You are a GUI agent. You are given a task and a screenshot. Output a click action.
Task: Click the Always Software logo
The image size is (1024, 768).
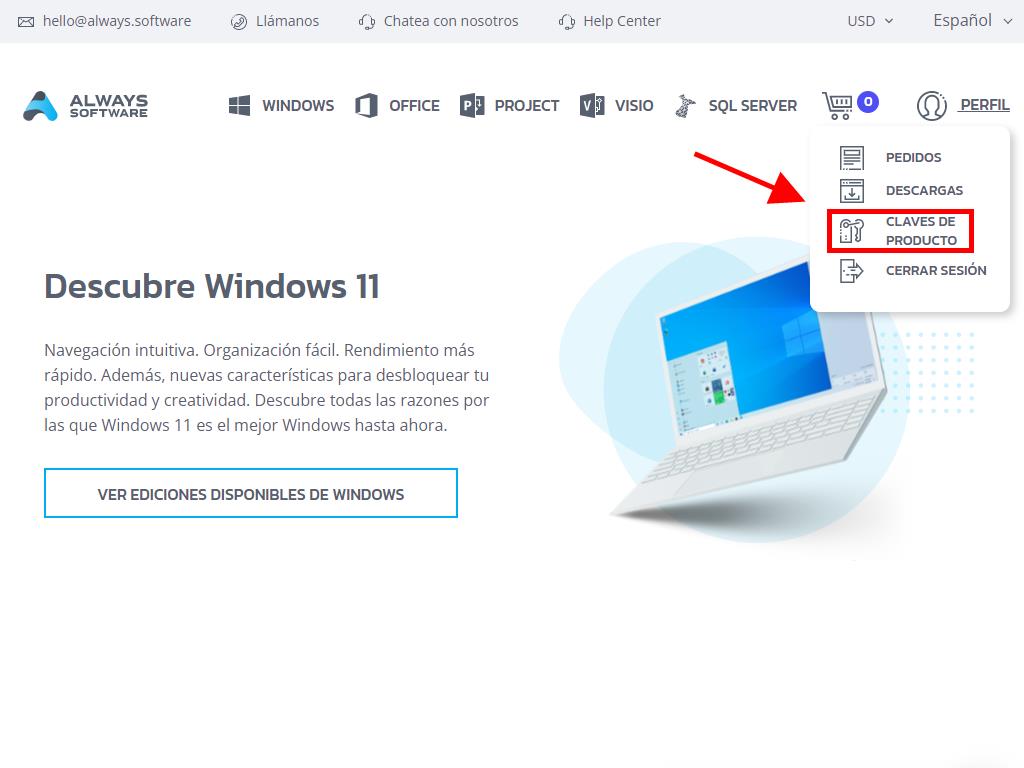click(85, 106)
